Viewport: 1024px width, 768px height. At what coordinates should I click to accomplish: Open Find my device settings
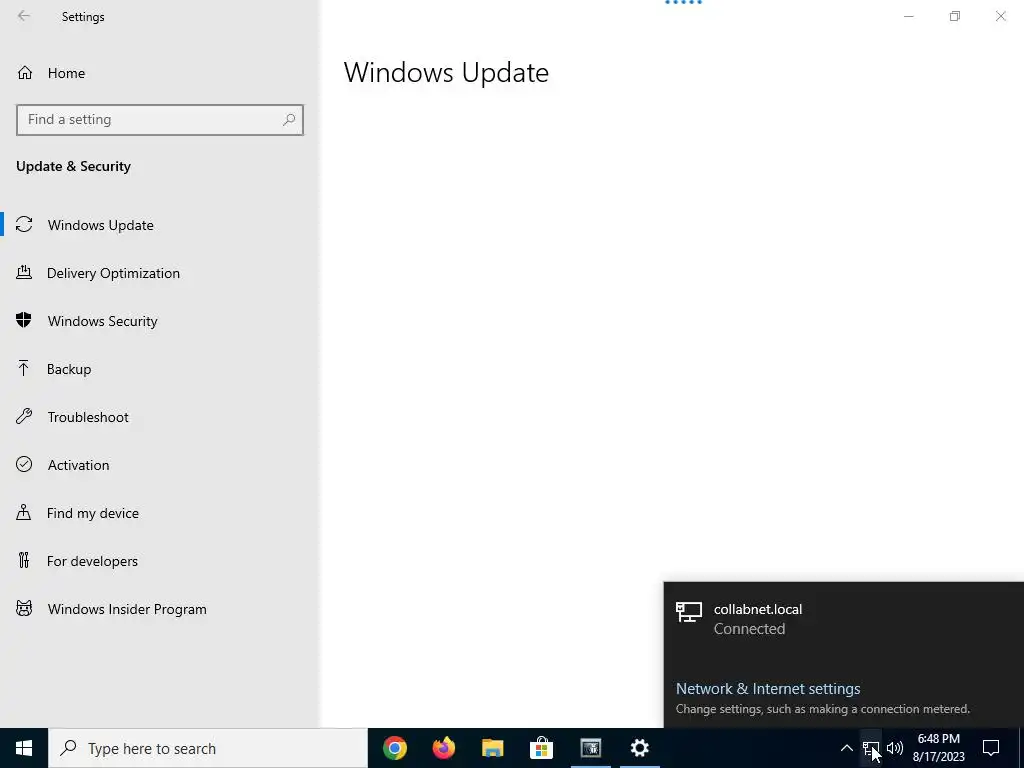point(160,513)
